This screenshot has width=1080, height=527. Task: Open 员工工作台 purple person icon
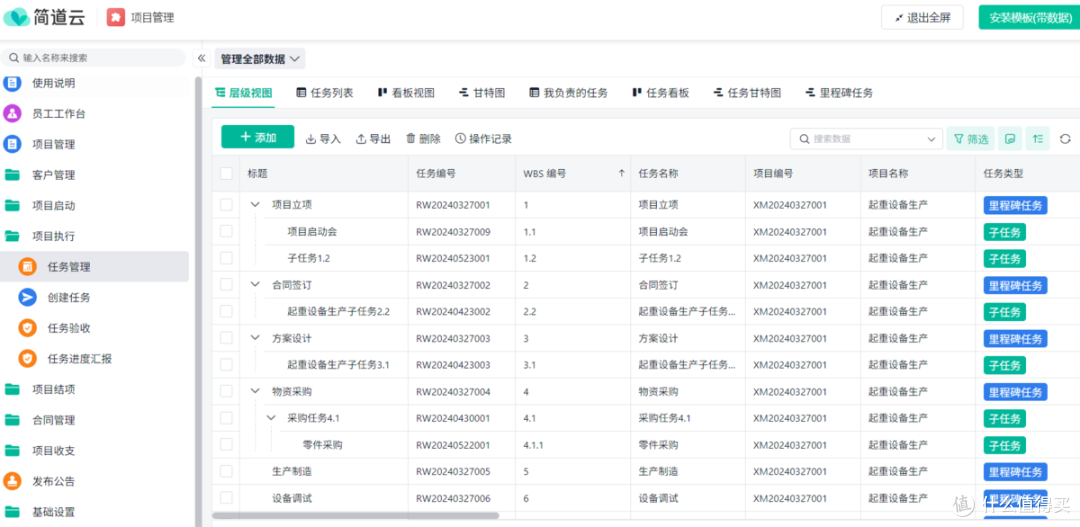(12, 114)
